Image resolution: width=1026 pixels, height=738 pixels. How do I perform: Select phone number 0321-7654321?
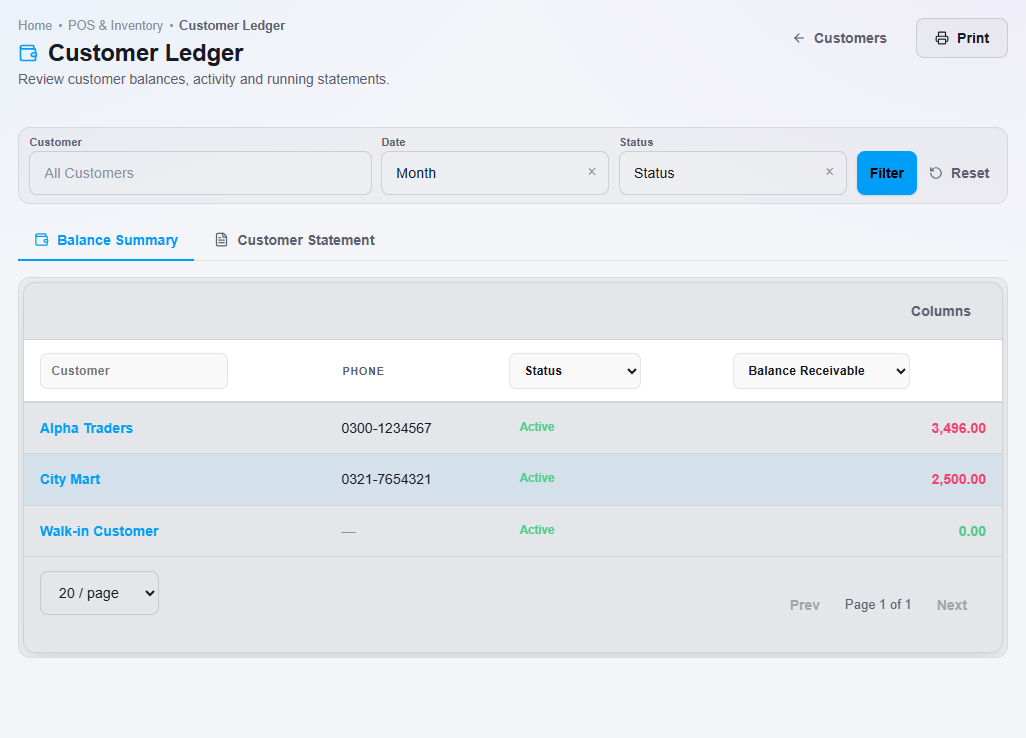pyautogui.click(x=386, y=479)
